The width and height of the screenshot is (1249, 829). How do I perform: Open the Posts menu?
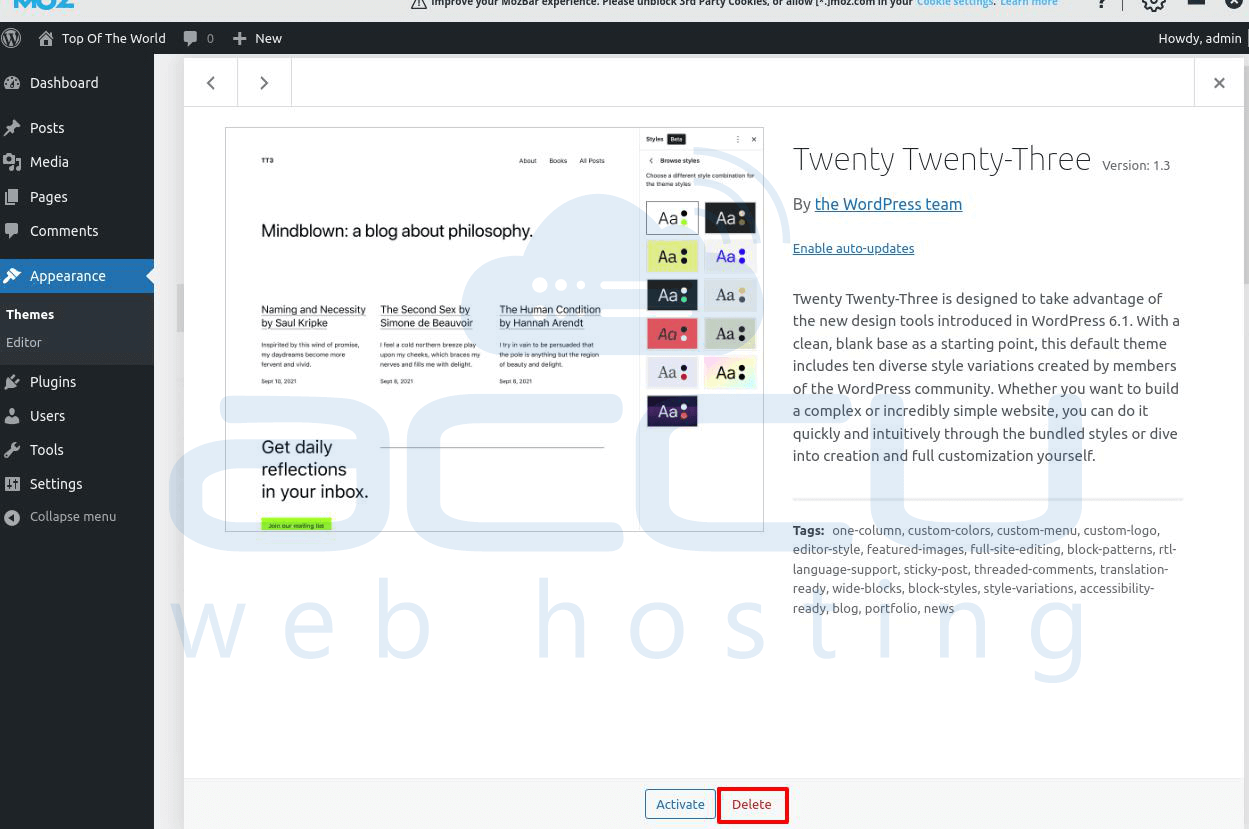pos(77,128)
